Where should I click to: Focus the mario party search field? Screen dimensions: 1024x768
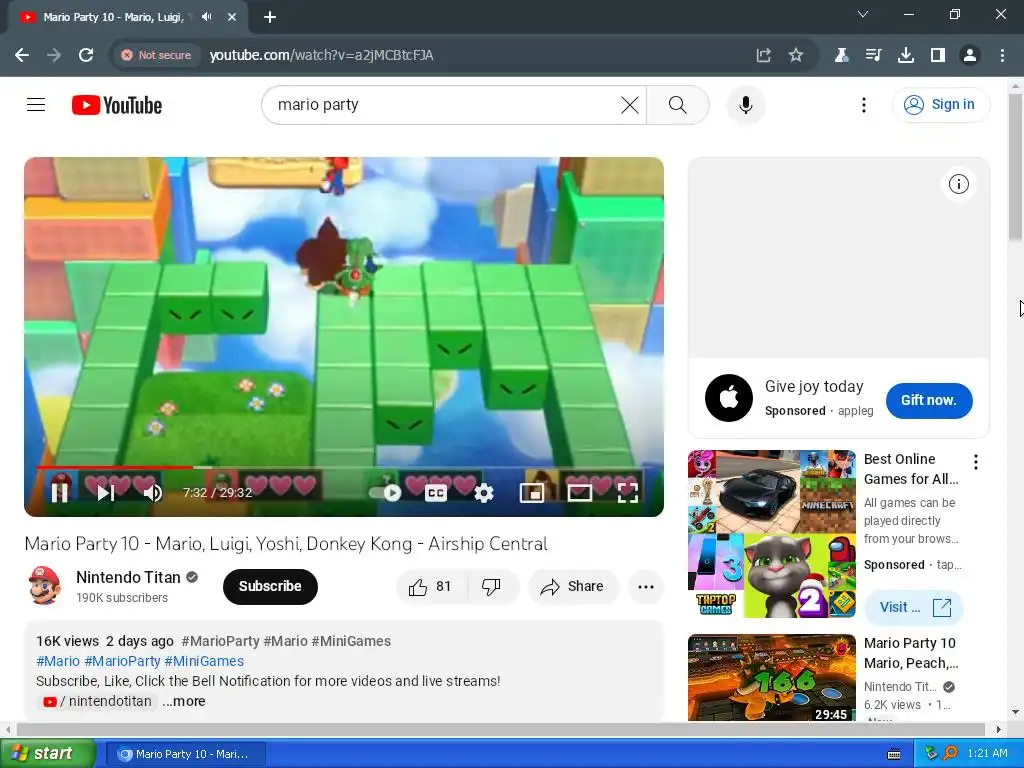(x=446, y=105)
